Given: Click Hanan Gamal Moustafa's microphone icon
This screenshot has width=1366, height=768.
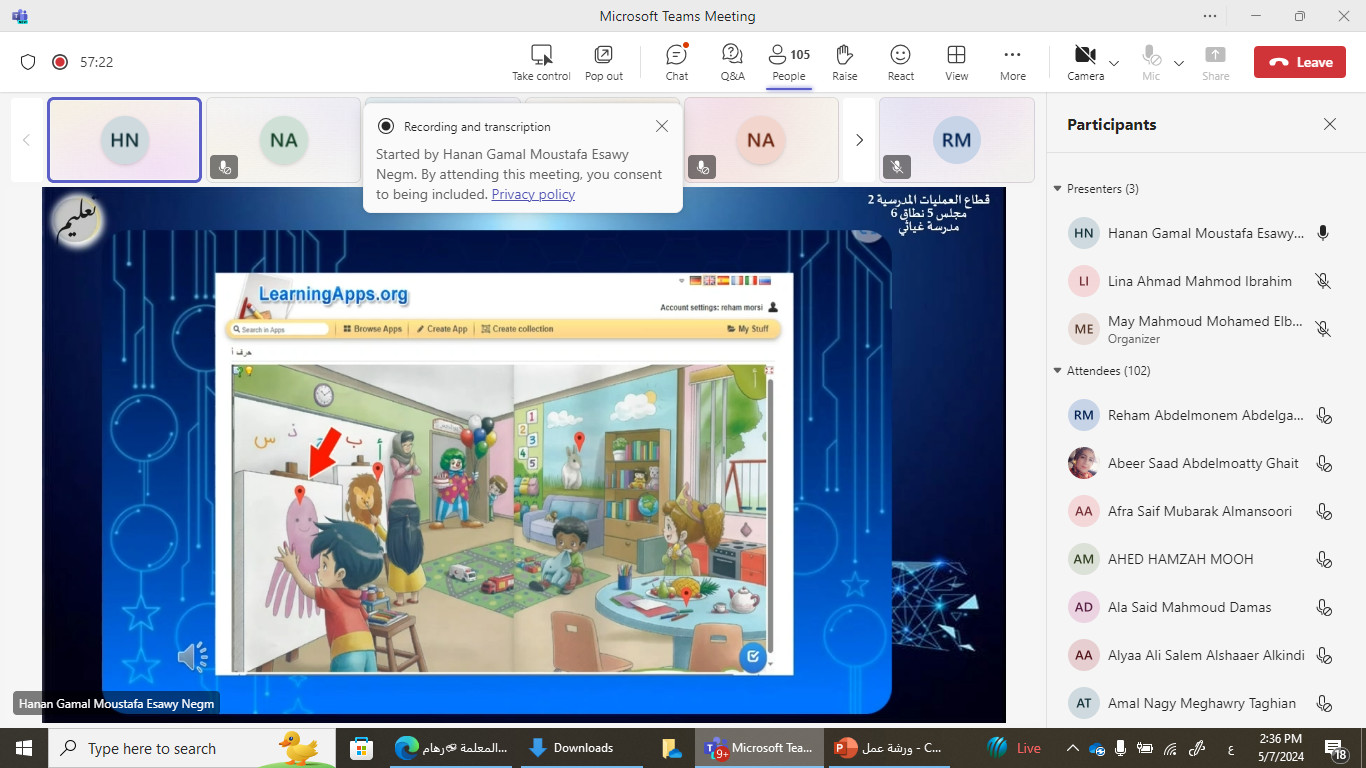Looking at the screenshot, I should pos(1323,233).
